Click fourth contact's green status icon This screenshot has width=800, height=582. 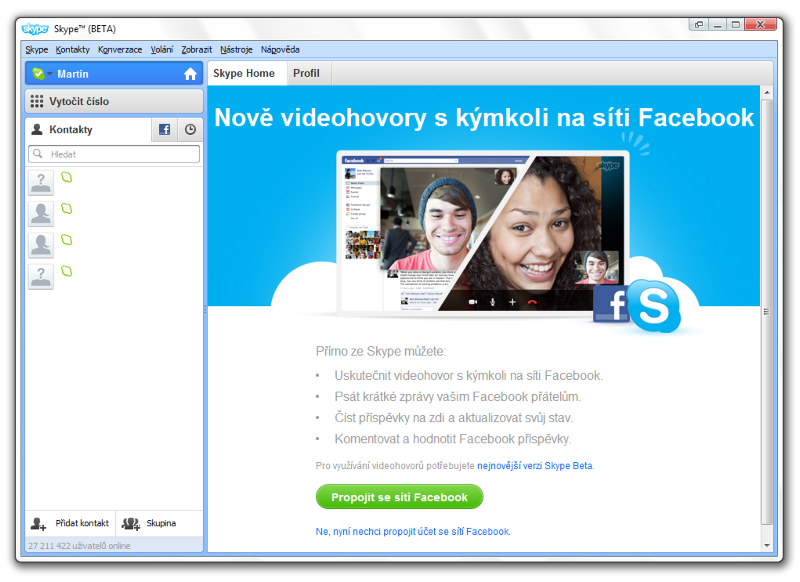67,271
